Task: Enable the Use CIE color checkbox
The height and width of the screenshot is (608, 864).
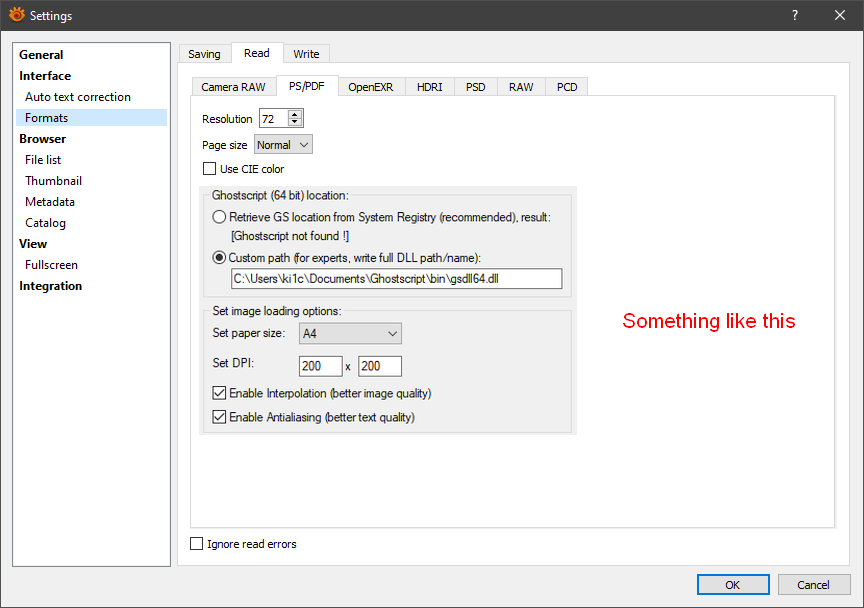Action: [x=210, y=169]
